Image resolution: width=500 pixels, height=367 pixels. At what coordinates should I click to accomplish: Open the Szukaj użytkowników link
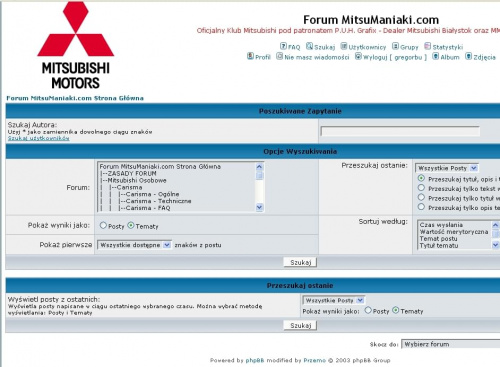(39, 138)
